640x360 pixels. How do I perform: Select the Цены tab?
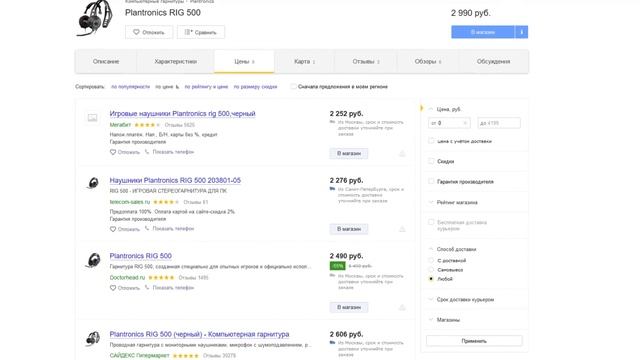244,62
